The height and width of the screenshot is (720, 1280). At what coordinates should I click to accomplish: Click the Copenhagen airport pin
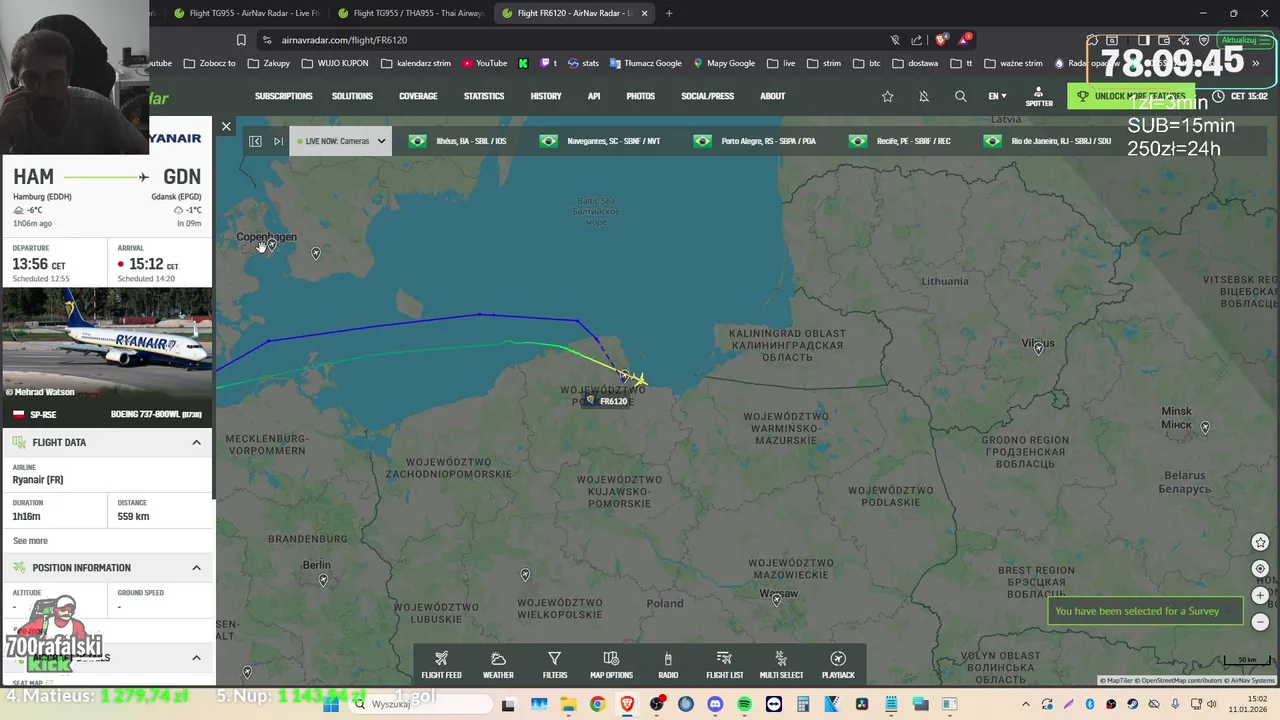click(272, 245)
